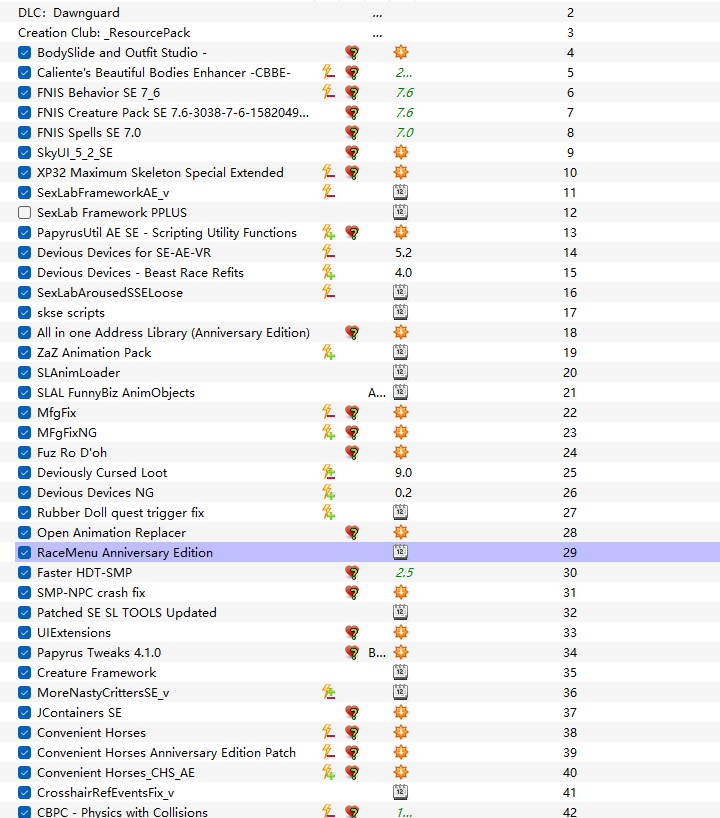This screenshot has width=720, height=818.
Task: Disable the BodySlide and Outfit Studio mod
Action: tap(25, 53)
